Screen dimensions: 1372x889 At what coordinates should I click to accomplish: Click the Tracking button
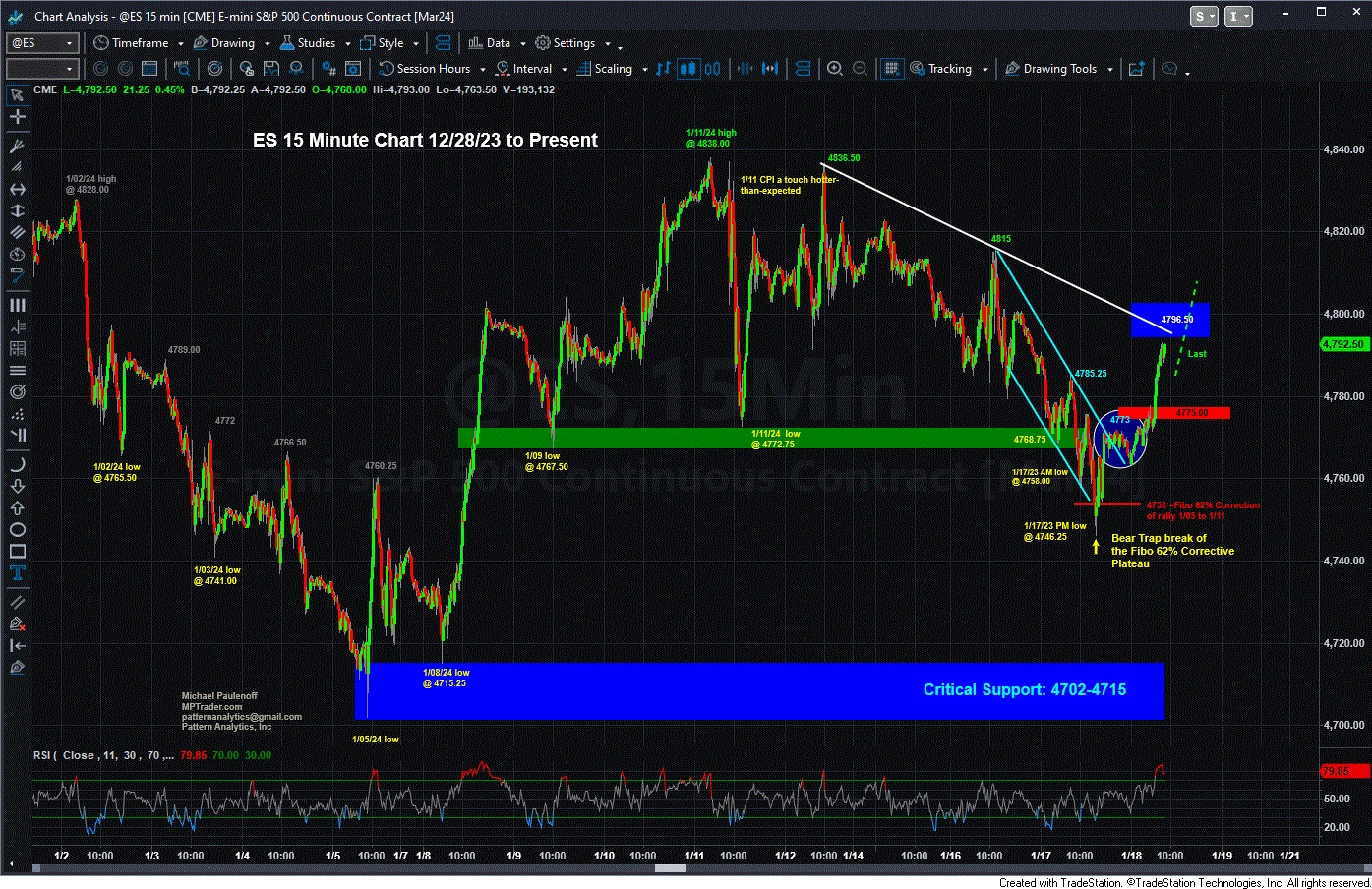click(941, 69)
